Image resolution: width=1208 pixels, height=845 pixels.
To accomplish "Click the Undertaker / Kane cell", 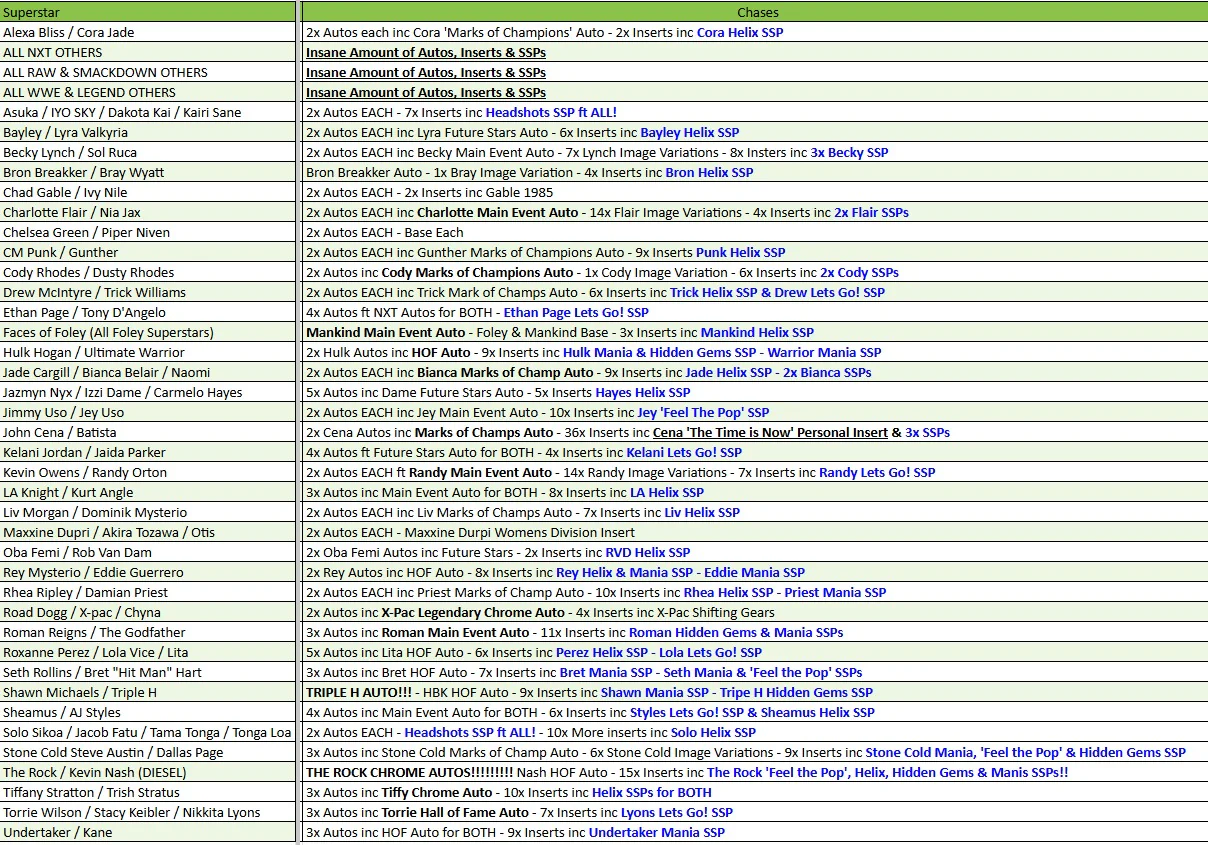I will (x=148, y=832).
